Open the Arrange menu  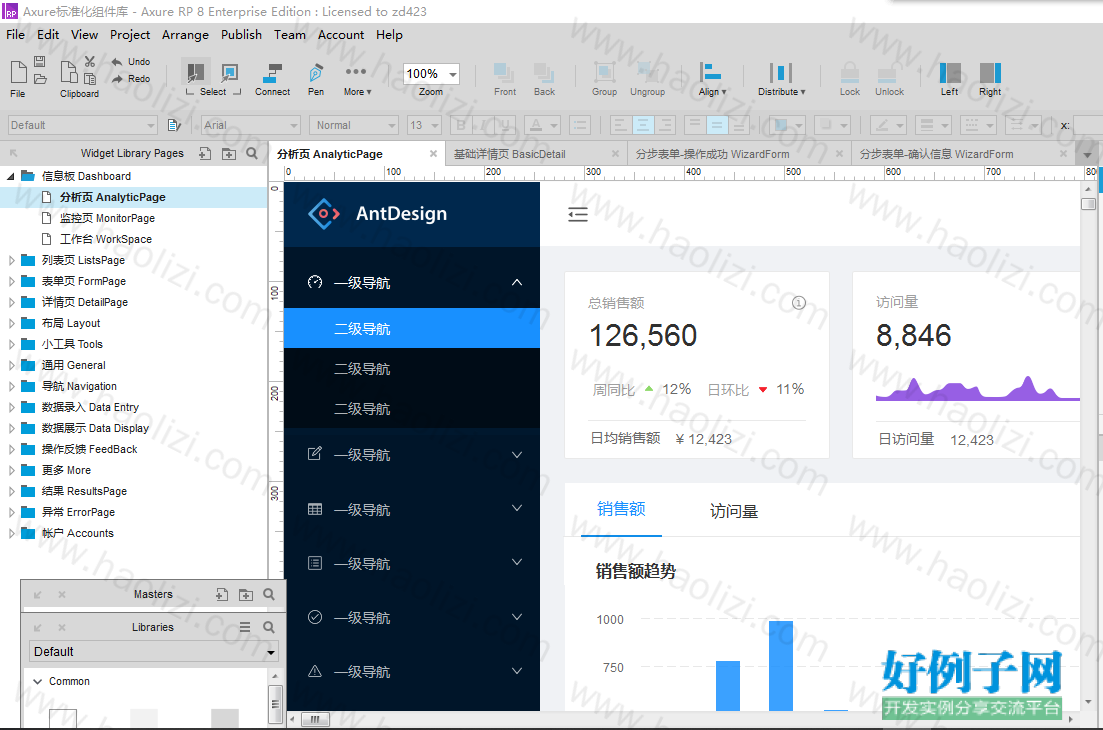[185, 34]
